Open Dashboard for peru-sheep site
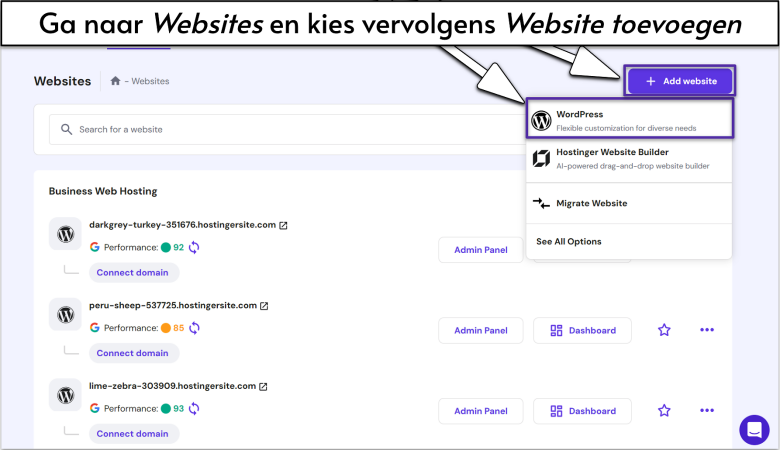 click(x=583, y=330)
